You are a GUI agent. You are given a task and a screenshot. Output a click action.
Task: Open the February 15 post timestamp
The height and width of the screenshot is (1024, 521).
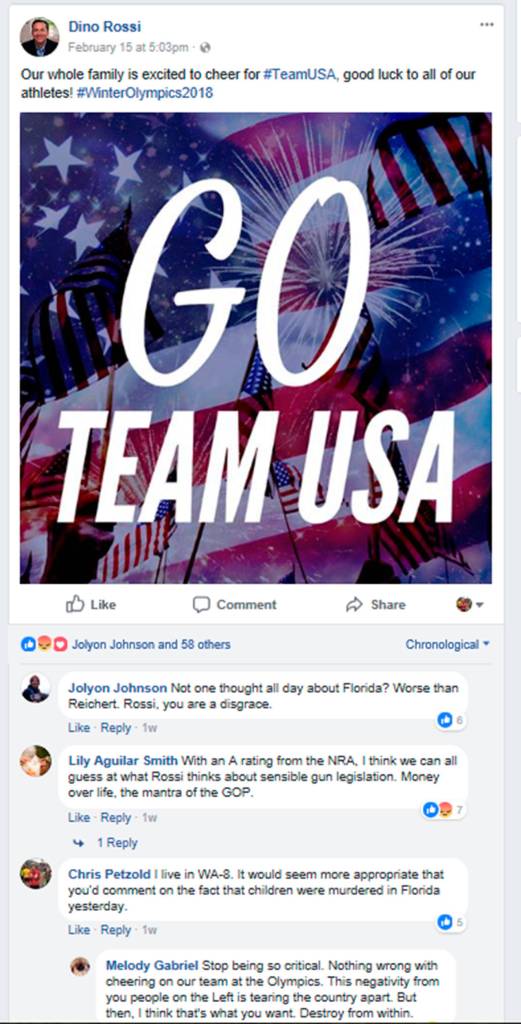[129, 47]
